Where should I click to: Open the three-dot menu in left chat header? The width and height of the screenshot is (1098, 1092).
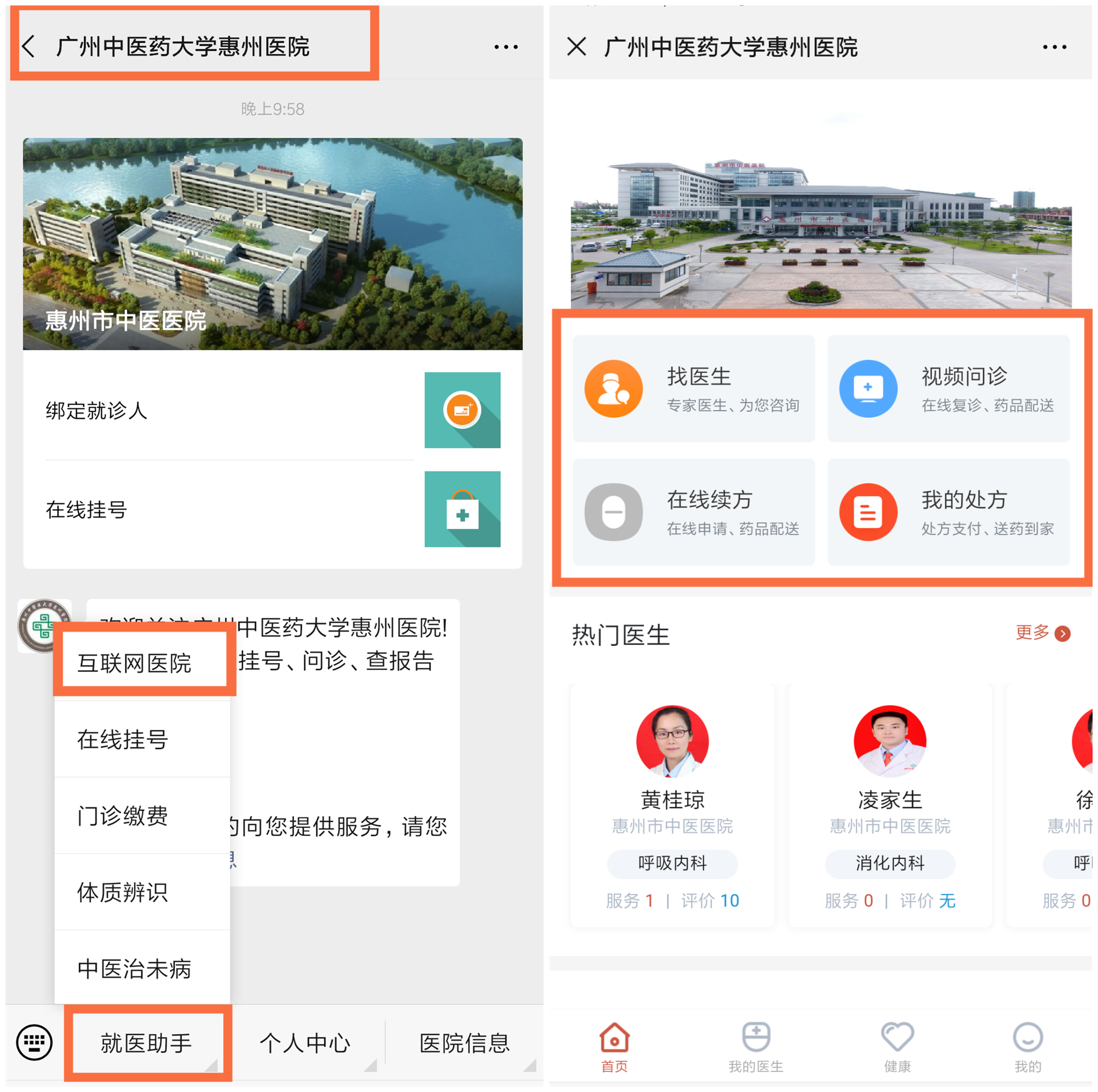(x=505, y=46)
